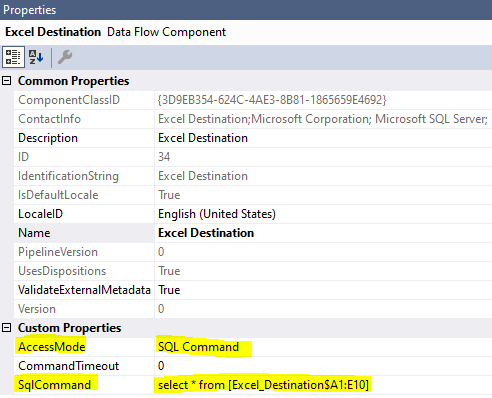Image resolution: width=492 pixels, height=398 pixels.
Task: Select the ComponentClassID property row
Action: tap(253, 100)
